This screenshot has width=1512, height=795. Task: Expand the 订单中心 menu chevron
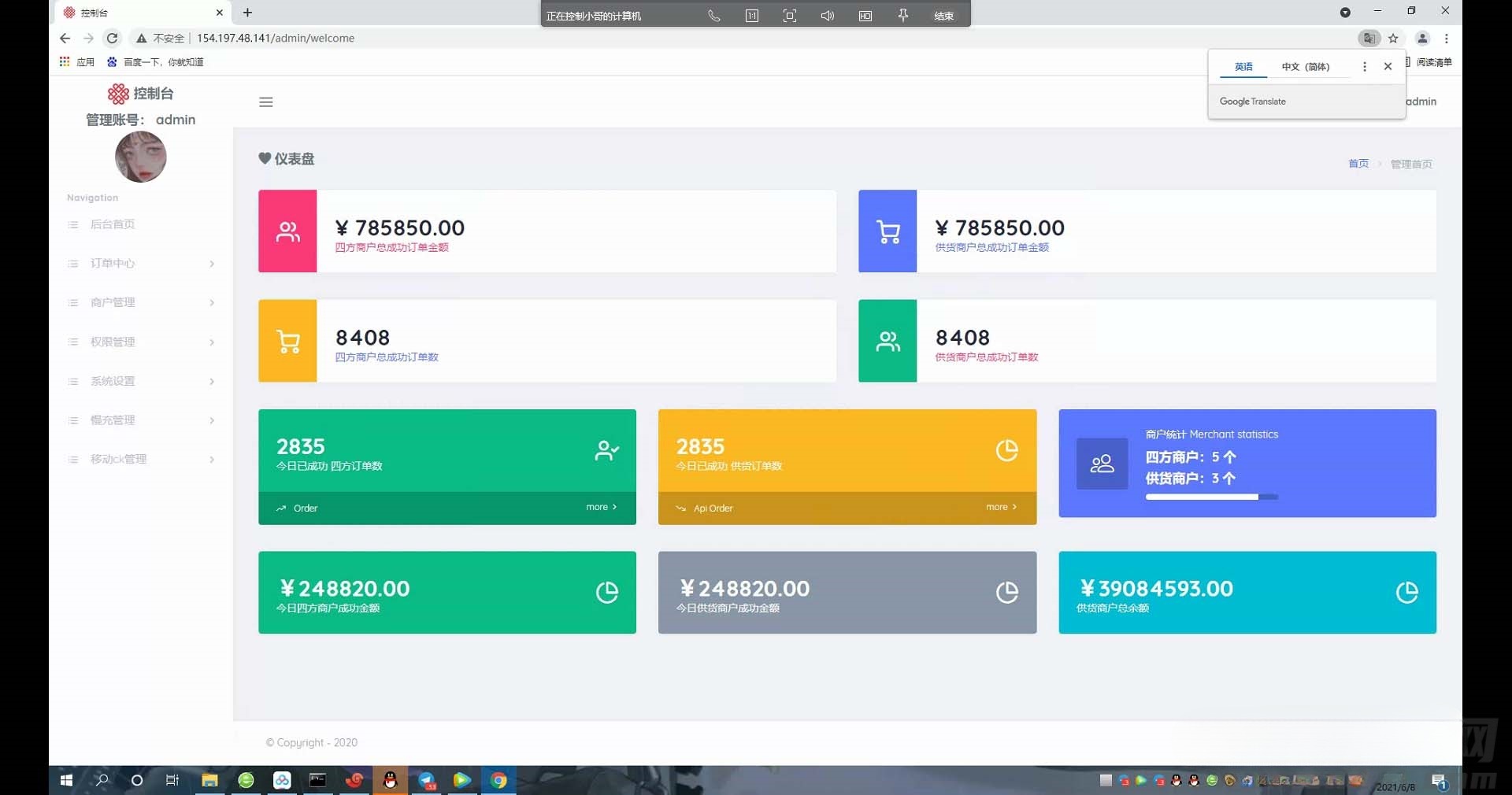click(211, 264)
